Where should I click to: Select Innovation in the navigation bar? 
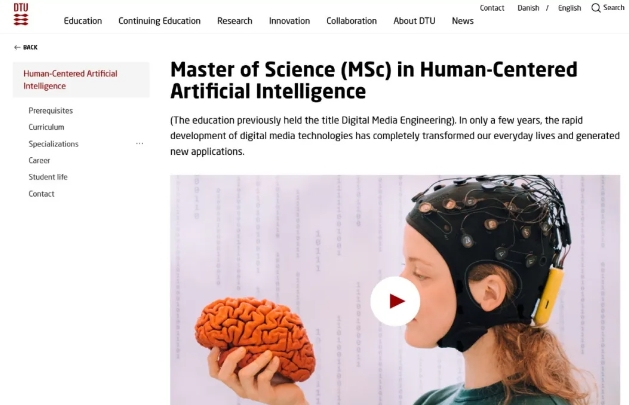coord(289,21)
